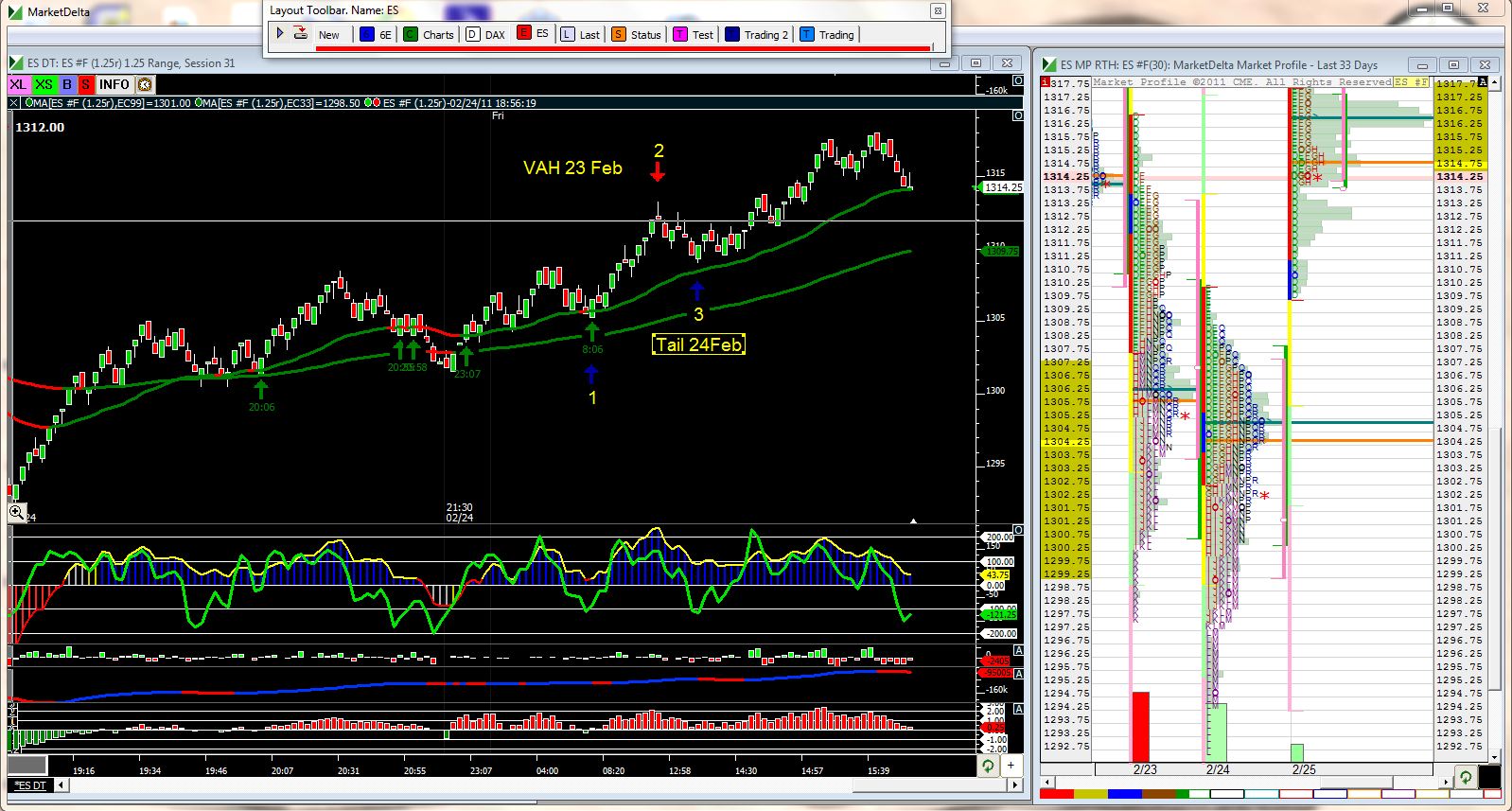This screenshot has height=811, width=1512.
Task: Toggle the green XS button
Action: [x=44, y=84]
